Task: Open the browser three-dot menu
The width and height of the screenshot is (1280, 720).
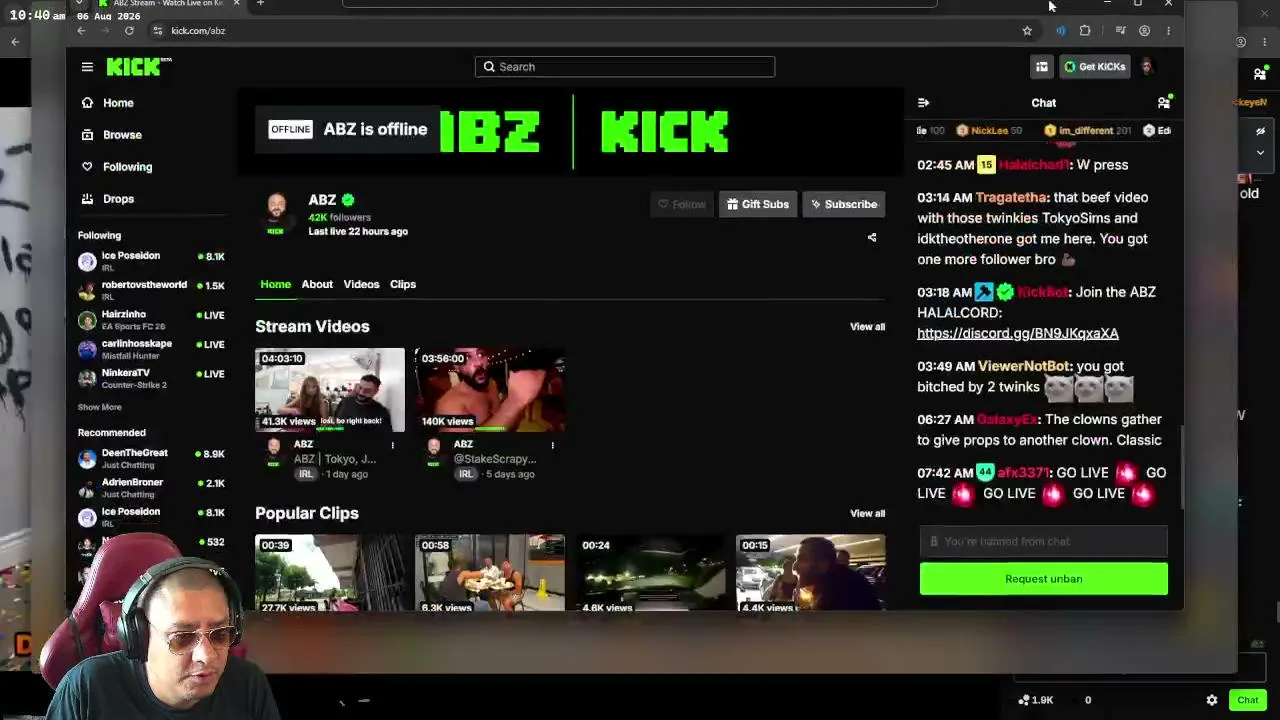Action: 1168,31
